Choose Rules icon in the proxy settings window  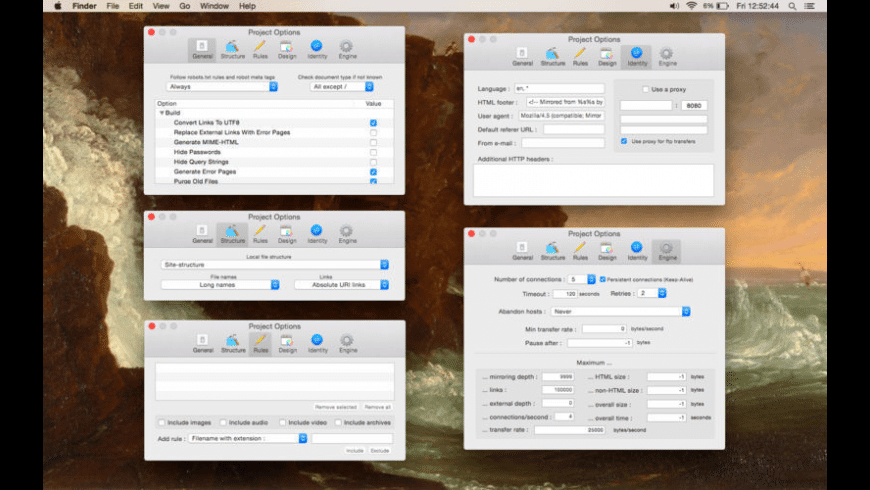tap(580, 57)
